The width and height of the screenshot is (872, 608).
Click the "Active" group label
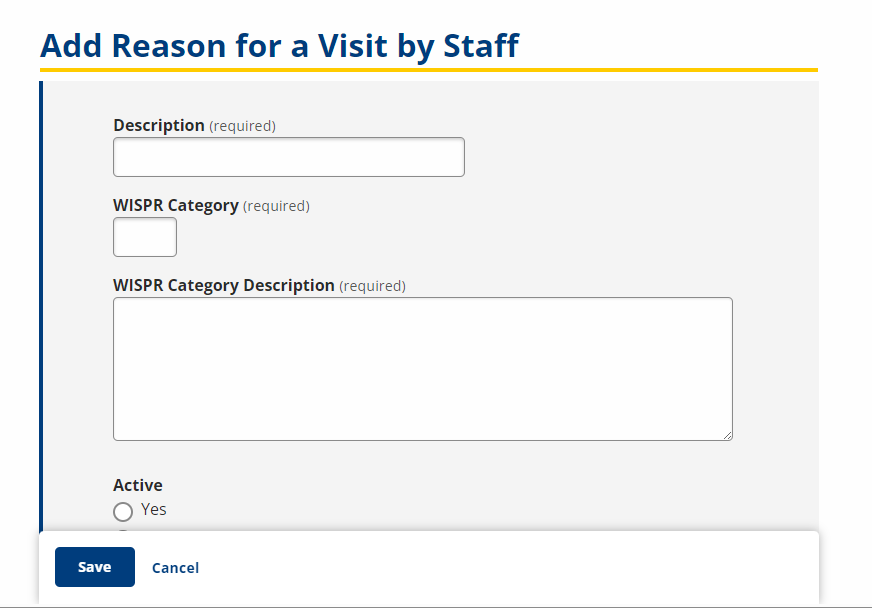[138, 486]
